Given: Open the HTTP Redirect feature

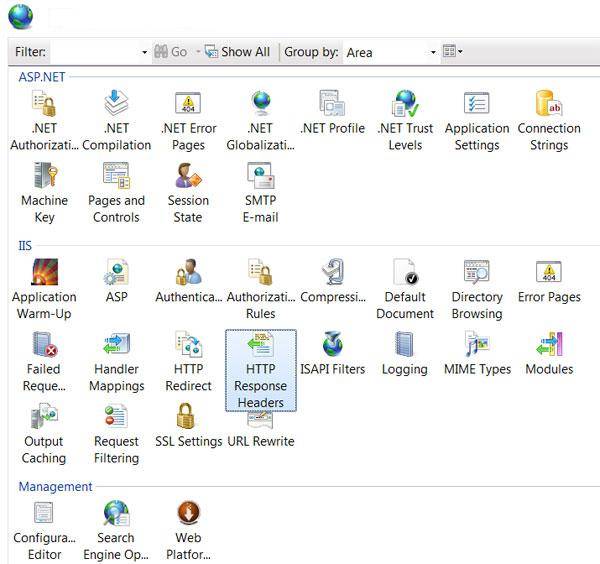Looking at the screenshot, I should [188, 362].
